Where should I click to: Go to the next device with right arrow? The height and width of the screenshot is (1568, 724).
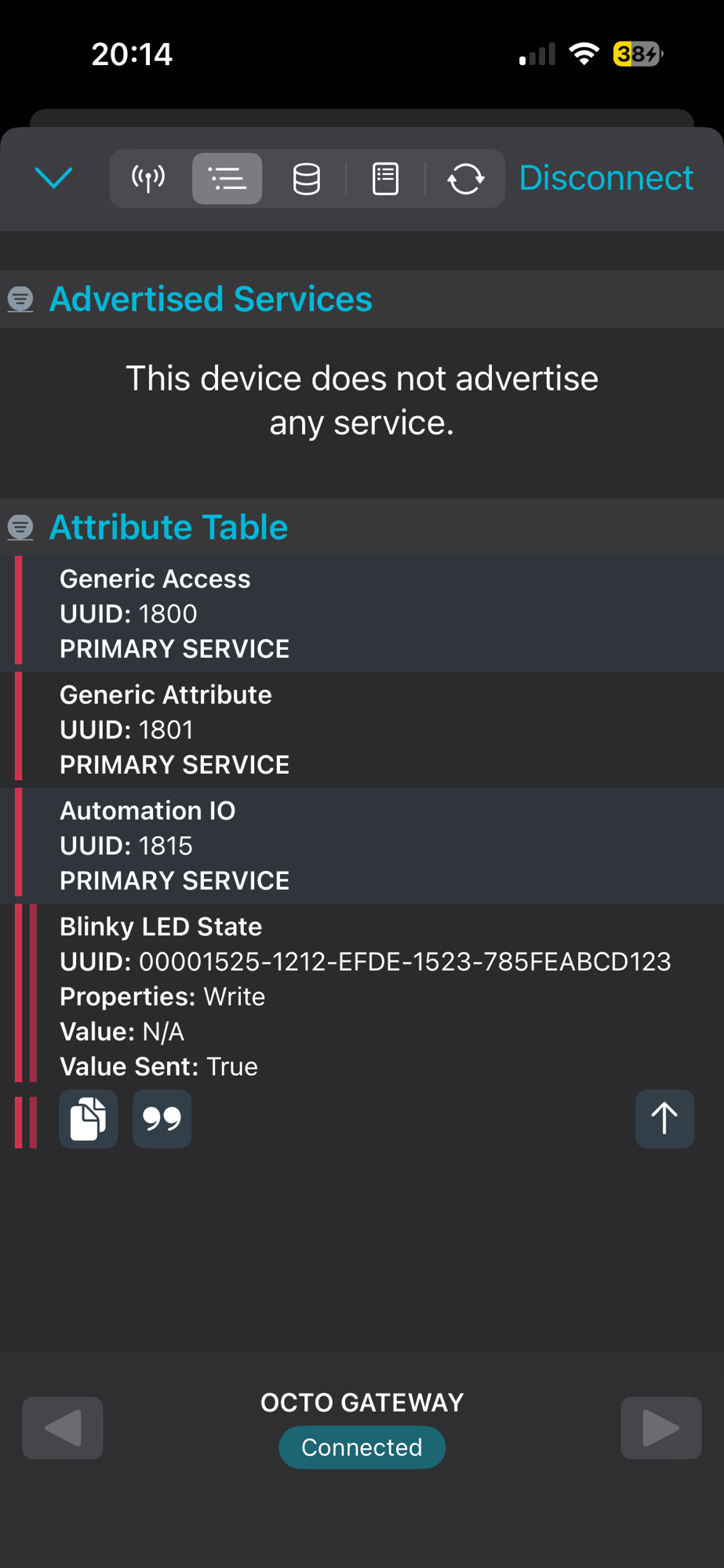[x=660, y=1428]
